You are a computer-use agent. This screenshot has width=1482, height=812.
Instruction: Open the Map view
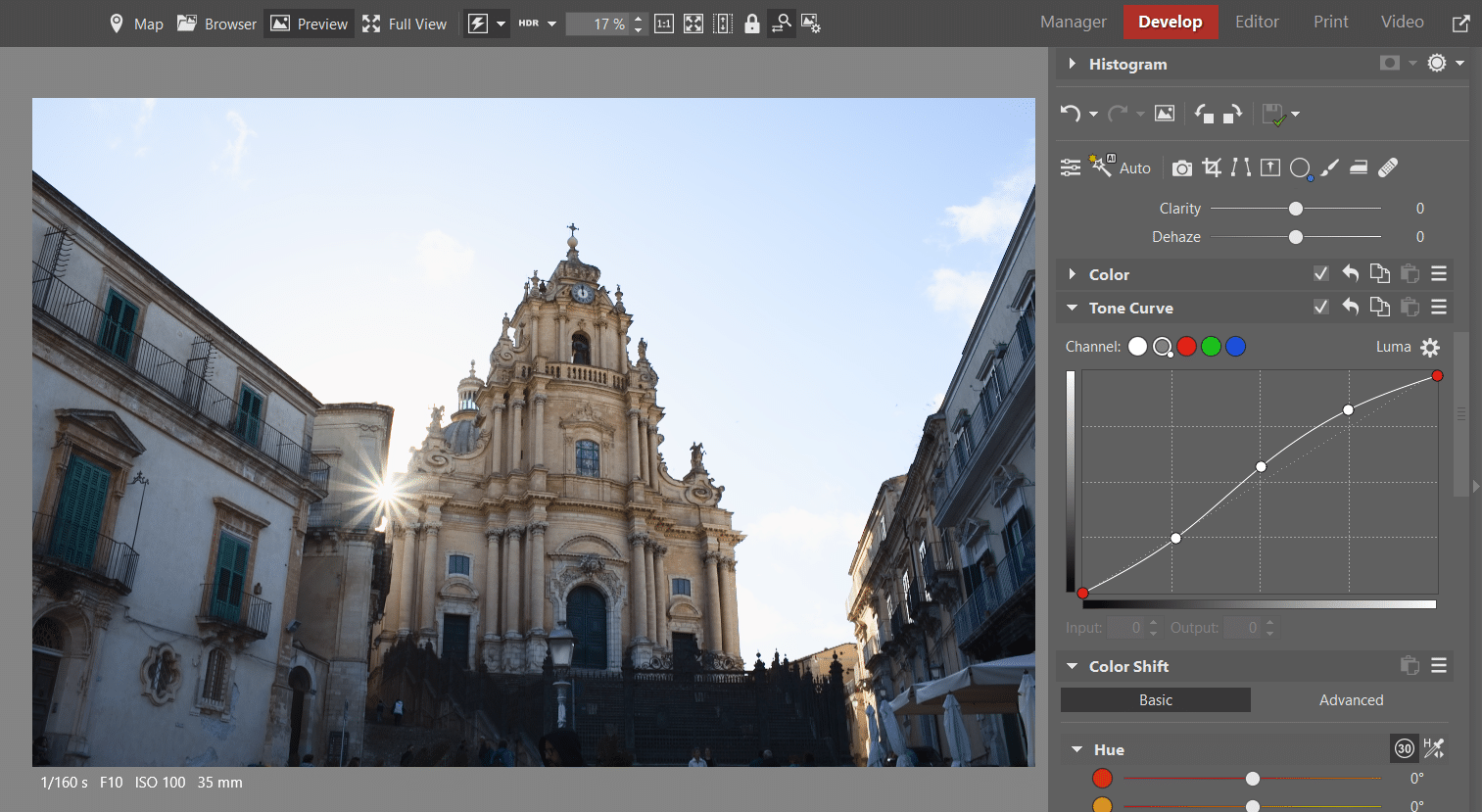click(136, 24)
